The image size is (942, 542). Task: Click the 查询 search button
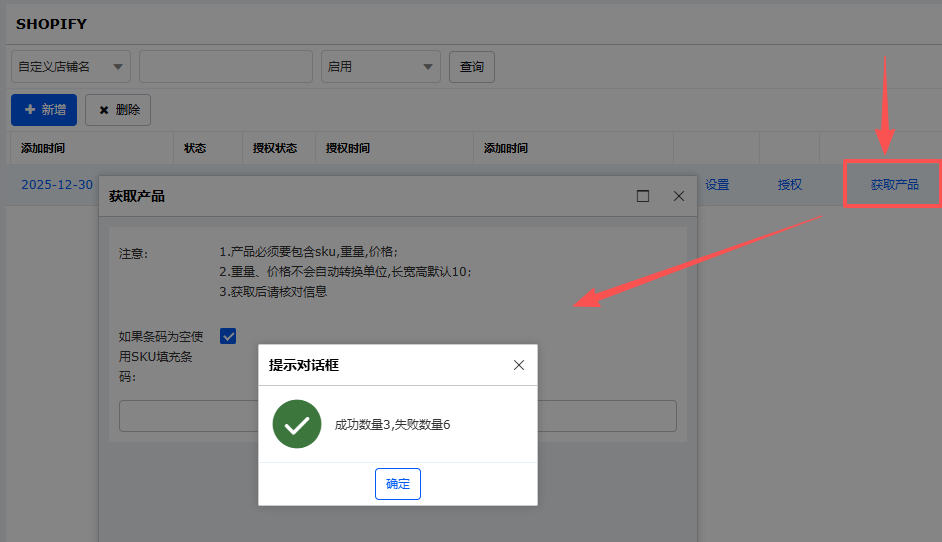click(x=471, y=67)
